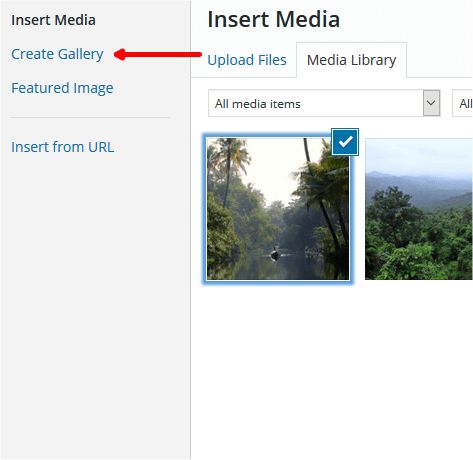
Task: Select the misty forest hills thumbnail
Action: click(419, 209)
